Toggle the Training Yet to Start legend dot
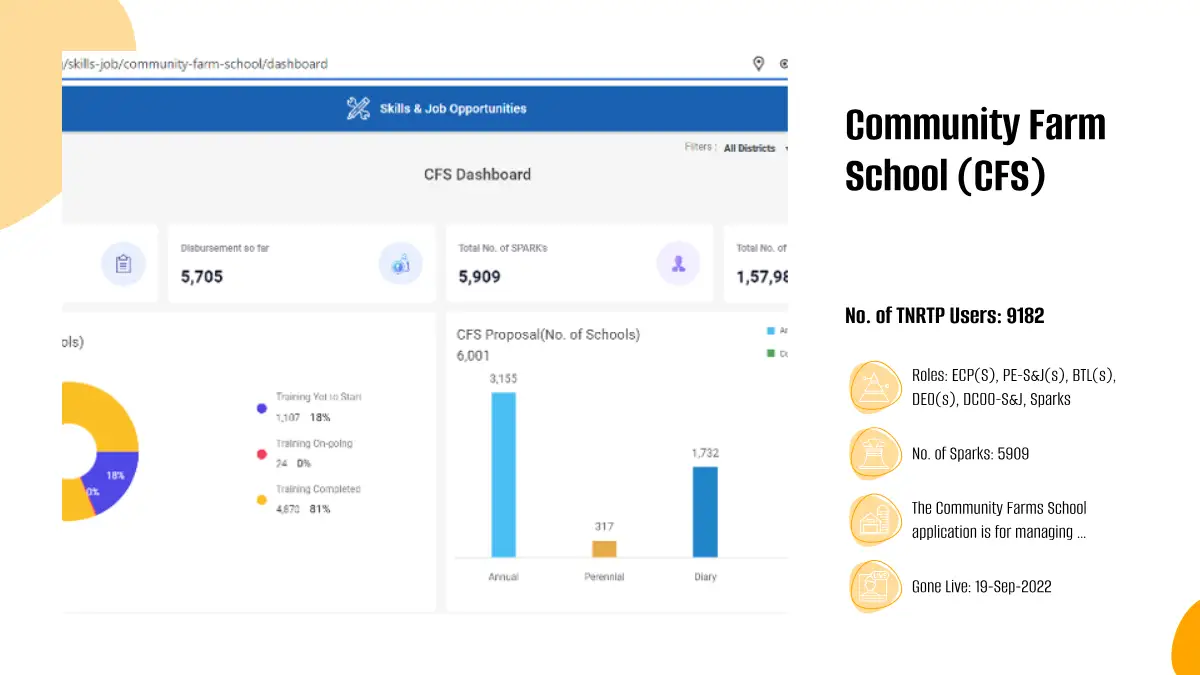 tap(262, 408)
